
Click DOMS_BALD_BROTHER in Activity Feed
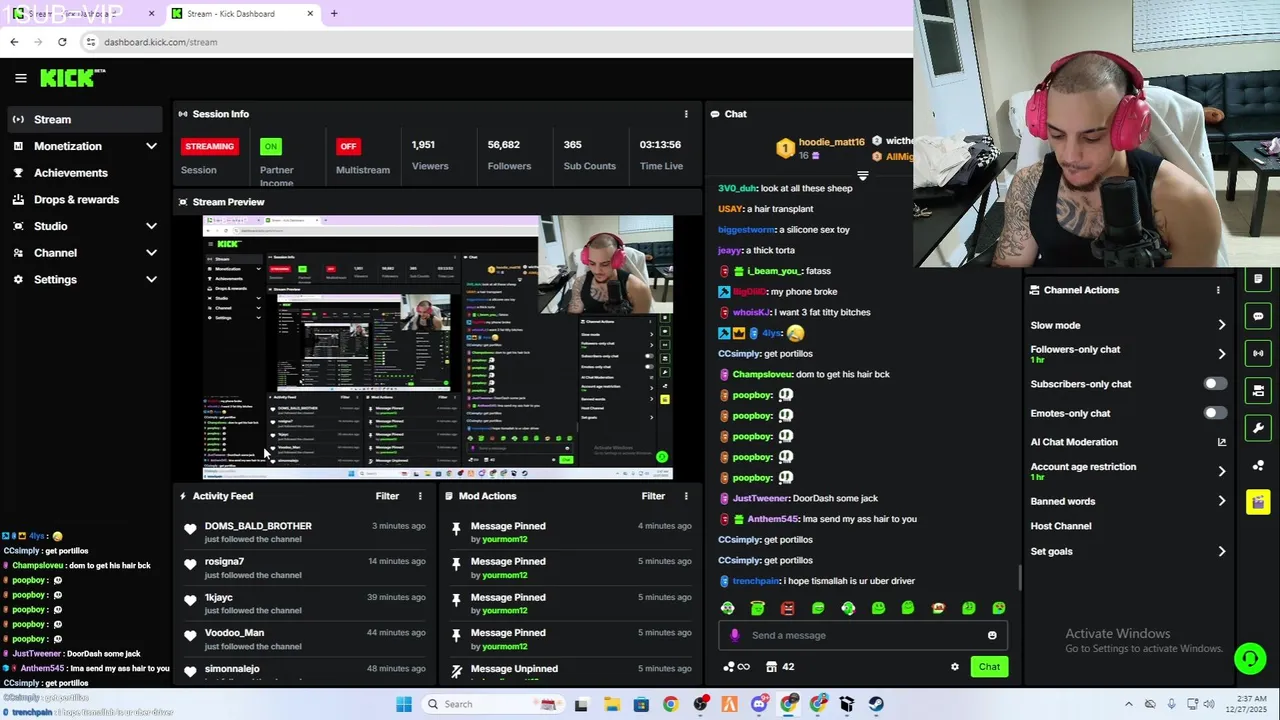point(258,526)
